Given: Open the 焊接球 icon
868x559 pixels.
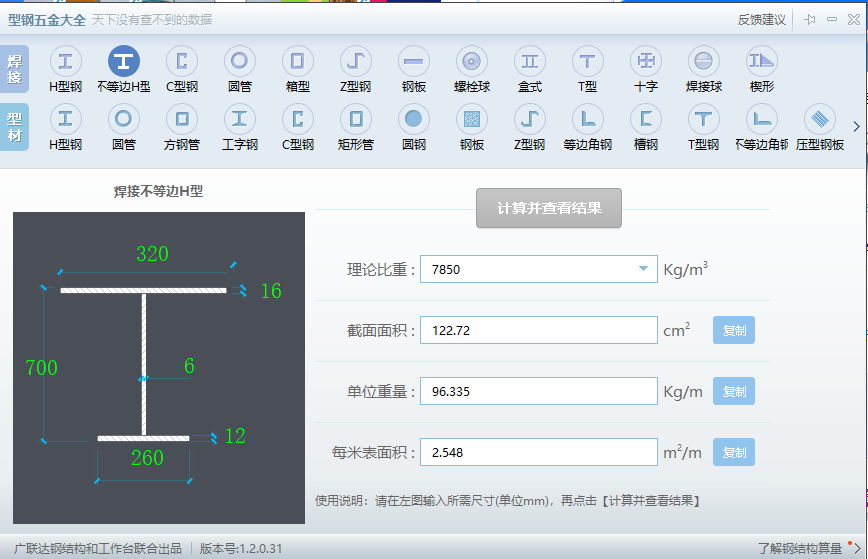Looking at the screenshot, I should click(x=704, y=61).
